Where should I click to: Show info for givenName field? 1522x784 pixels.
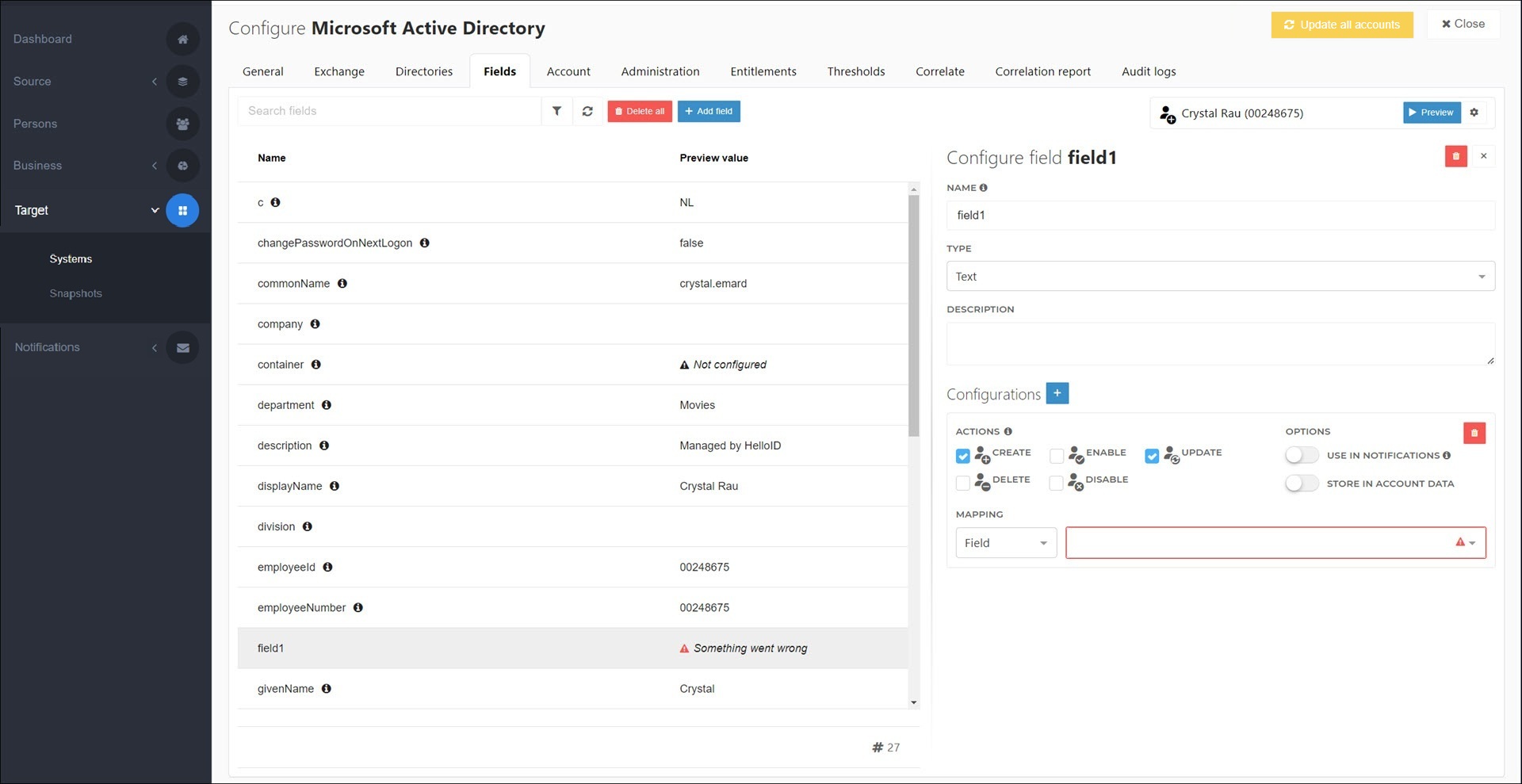coord(326,688)
